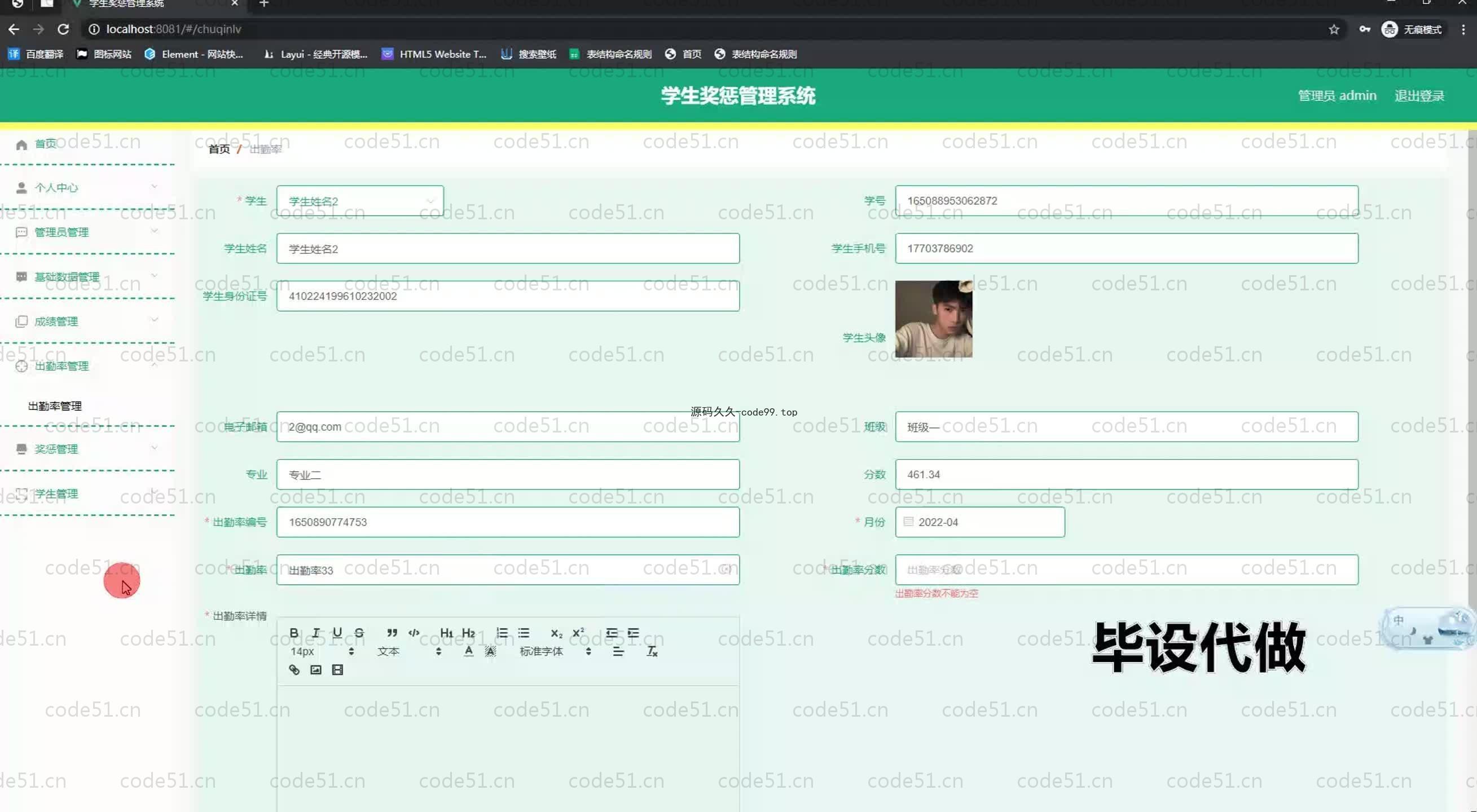
Task: Click the student avatar photo
Action: (934, 319)
